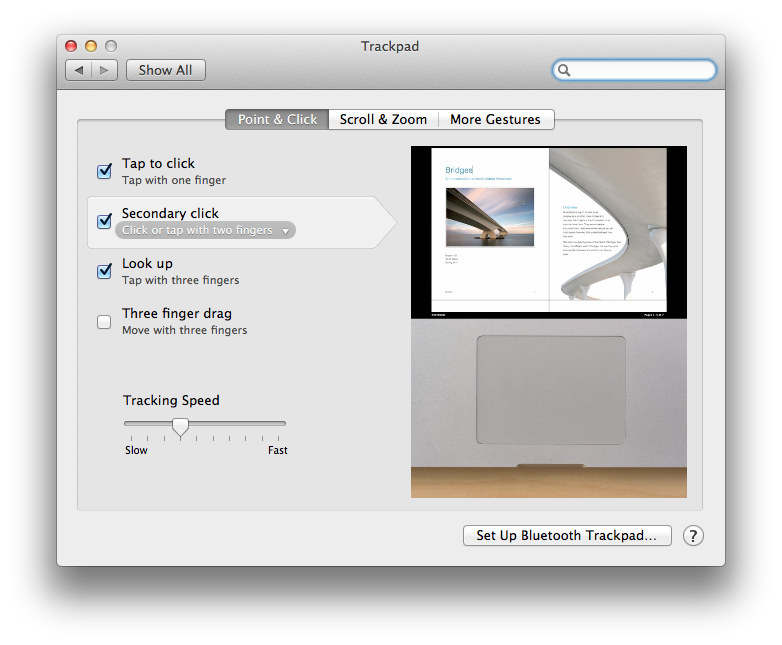Click the 'Trackpad' window title
This screenshot has height=645, width=782.
coord(390,46)
